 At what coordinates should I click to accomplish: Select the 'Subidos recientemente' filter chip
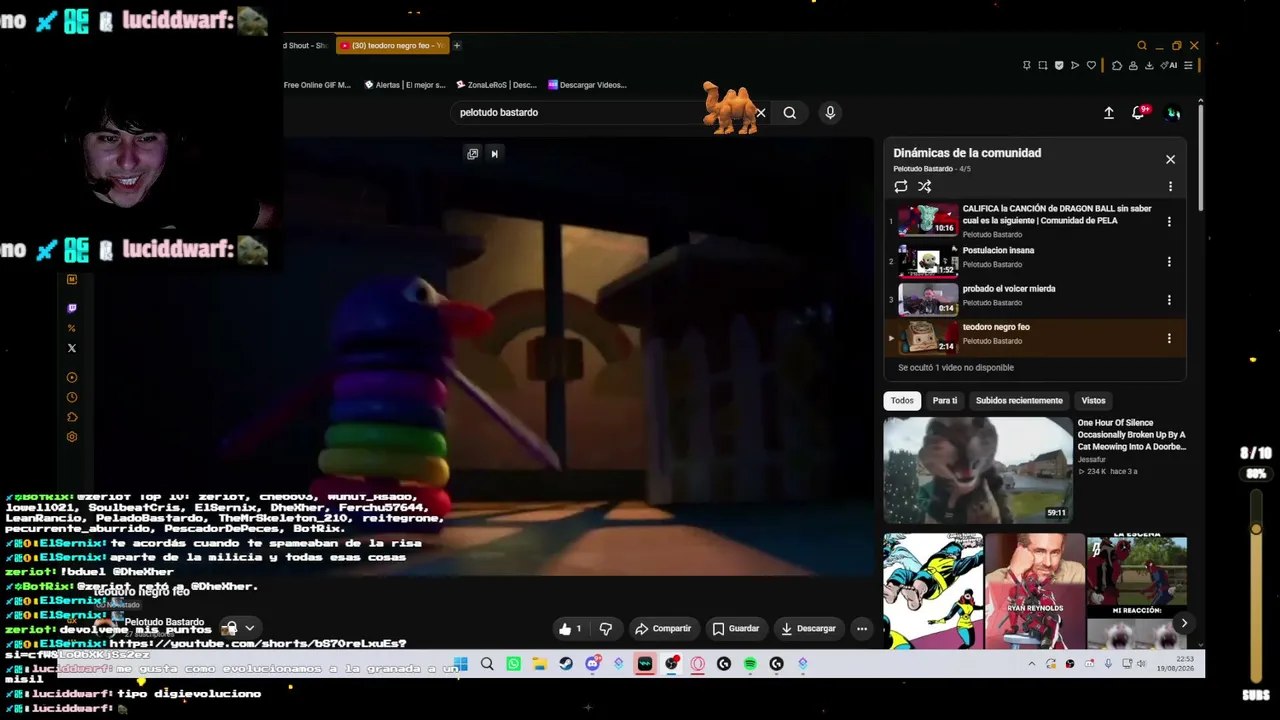(x=1019, y=401)
